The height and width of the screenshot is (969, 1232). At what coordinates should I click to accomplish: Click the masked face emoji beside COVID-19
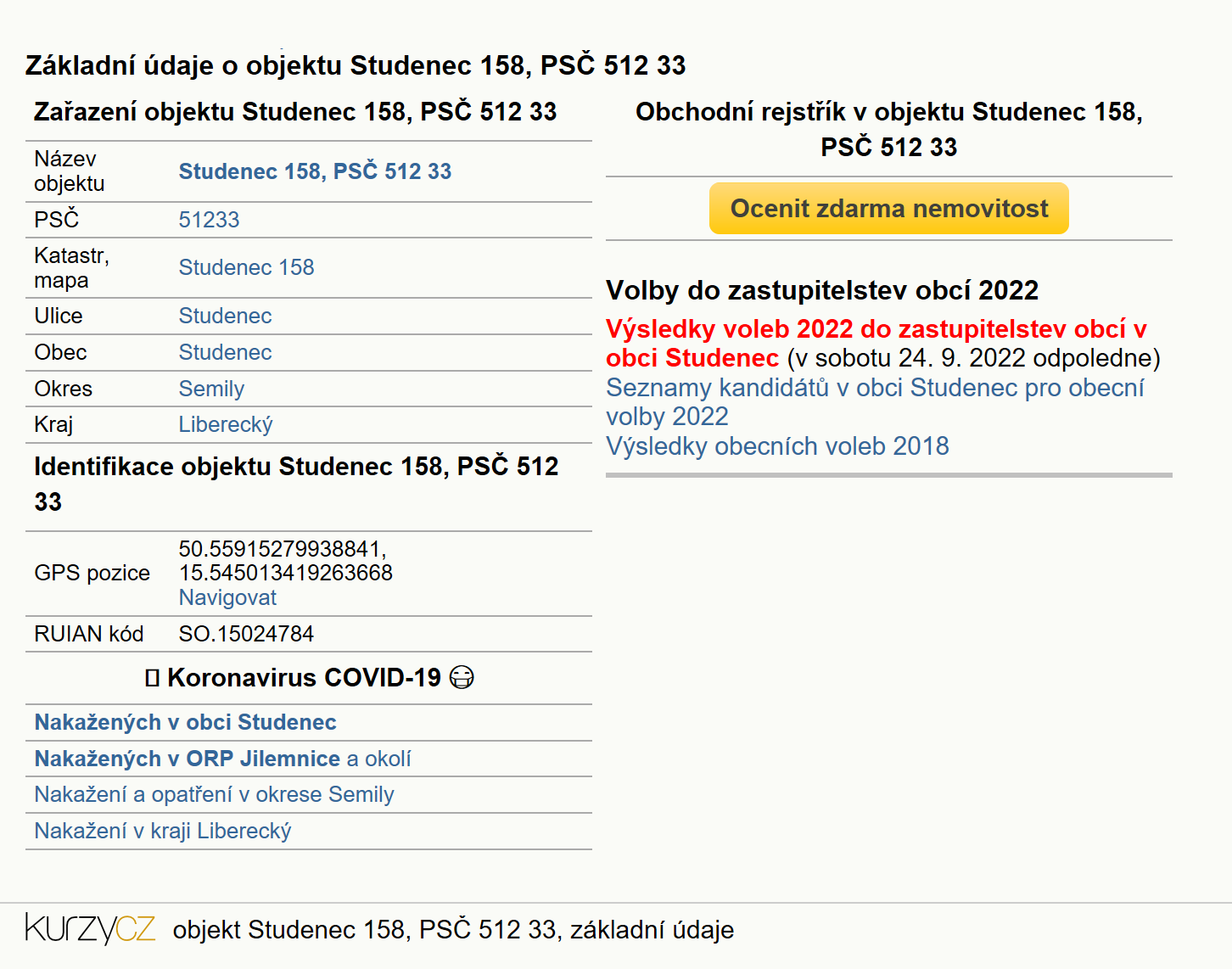point(462,677)
